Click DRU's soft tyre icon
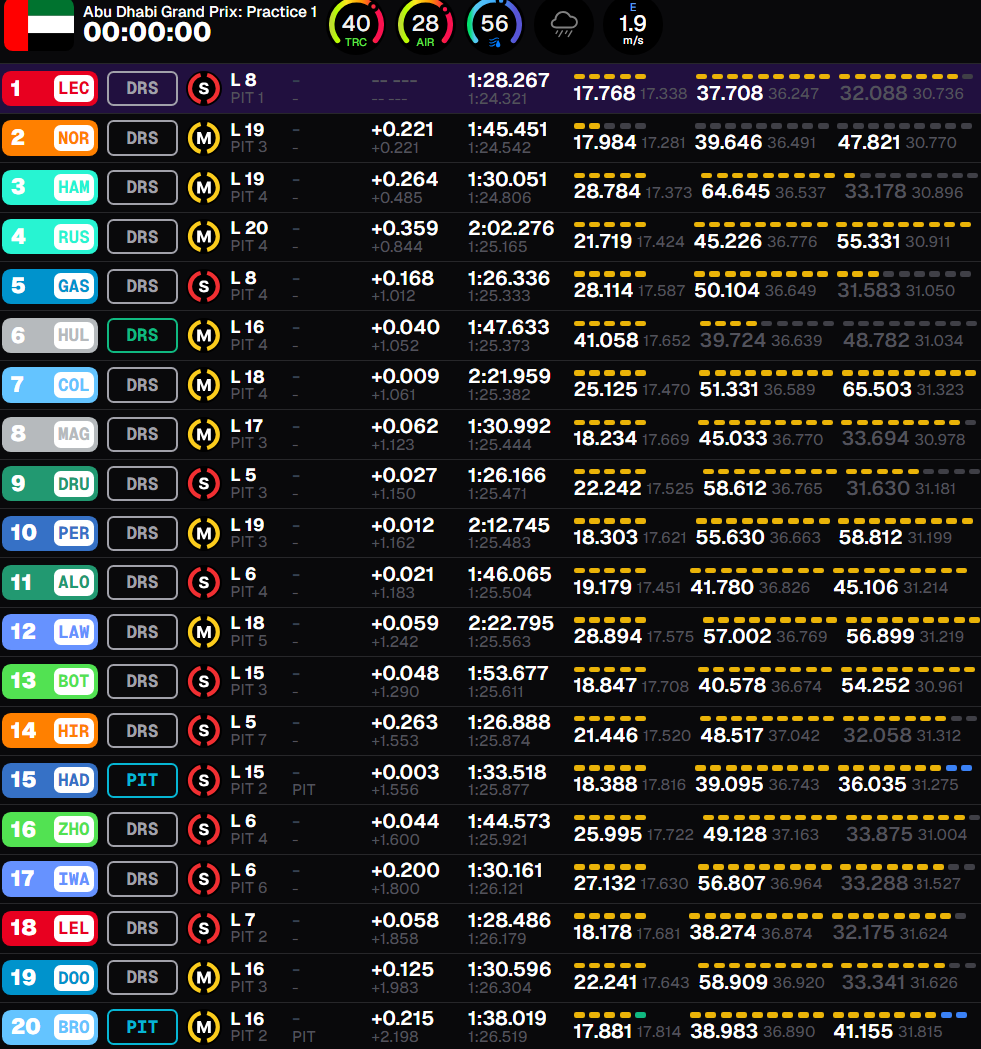Viewport: 981px width, 1049px height. 204,484
